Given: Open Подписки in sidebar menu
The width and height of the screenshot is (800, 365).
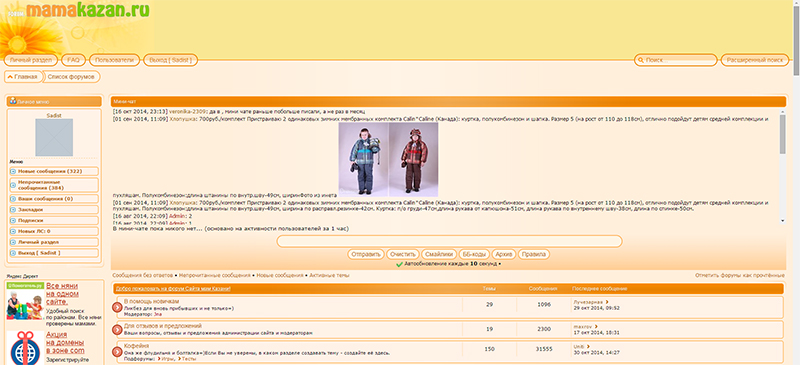Looking at the screenshot, I should coord(31,221).
